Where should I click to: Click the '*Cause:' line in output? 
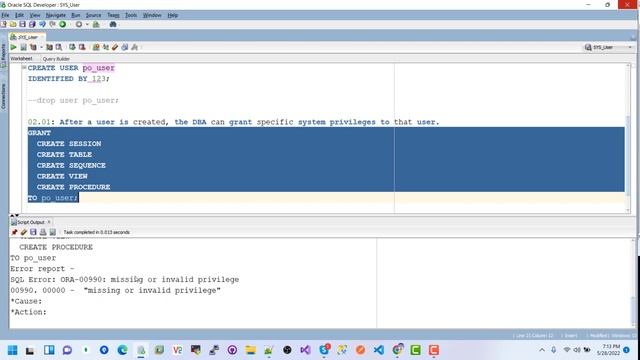coord(26,301)
